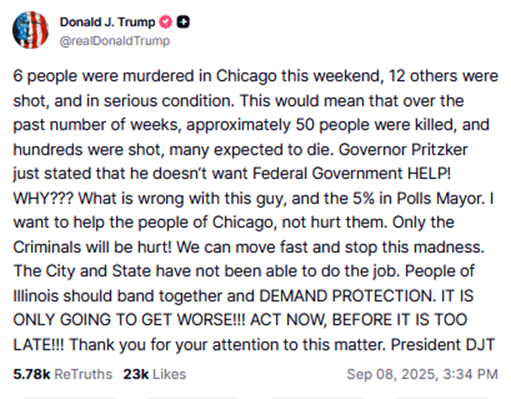This screenshot has height=399, width=511.
Task: Open the Sep 08, 2025 timestamp link
Action: pos(422,374)
